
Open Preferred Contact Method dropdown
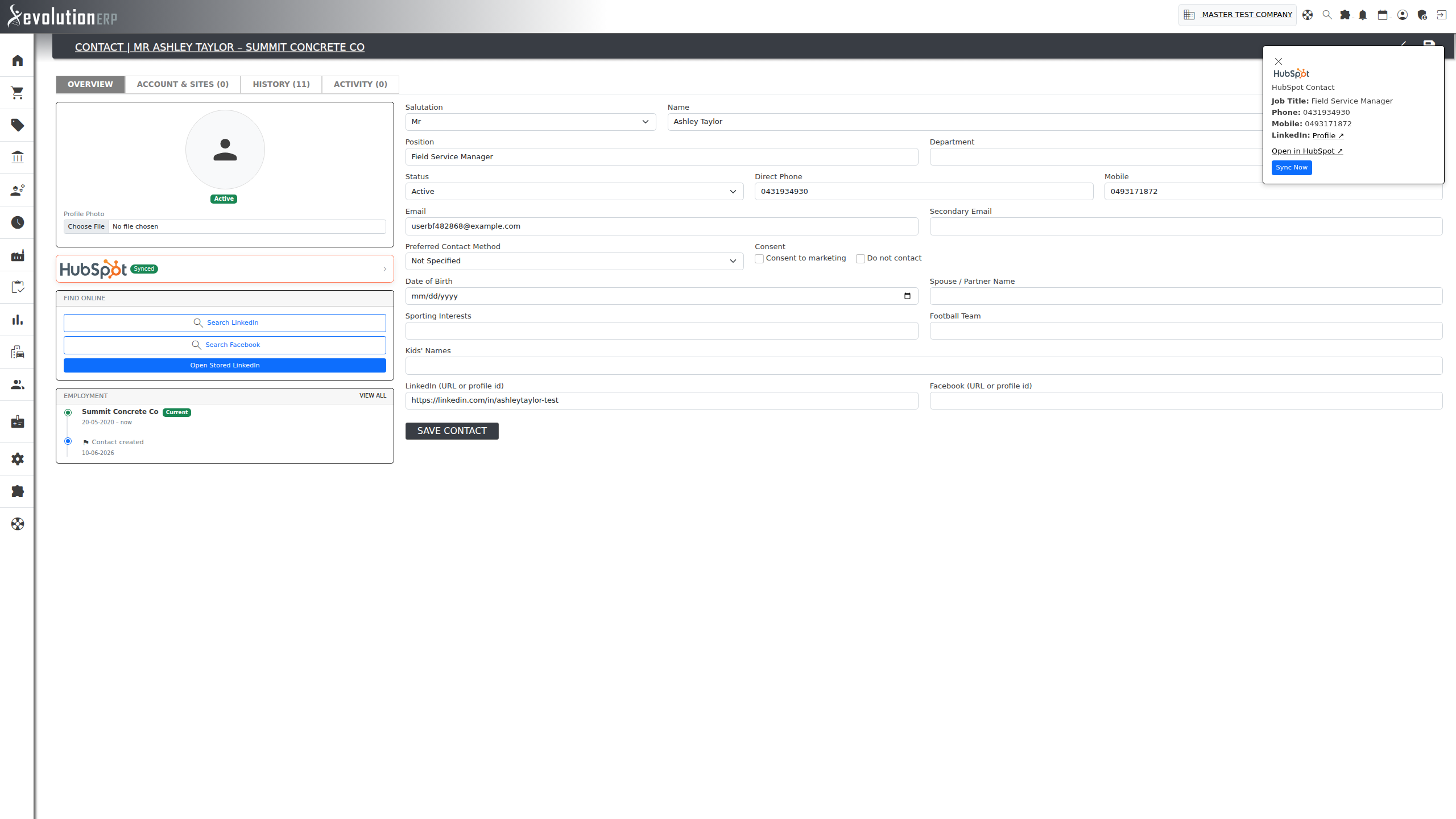(x=574, y=261)
